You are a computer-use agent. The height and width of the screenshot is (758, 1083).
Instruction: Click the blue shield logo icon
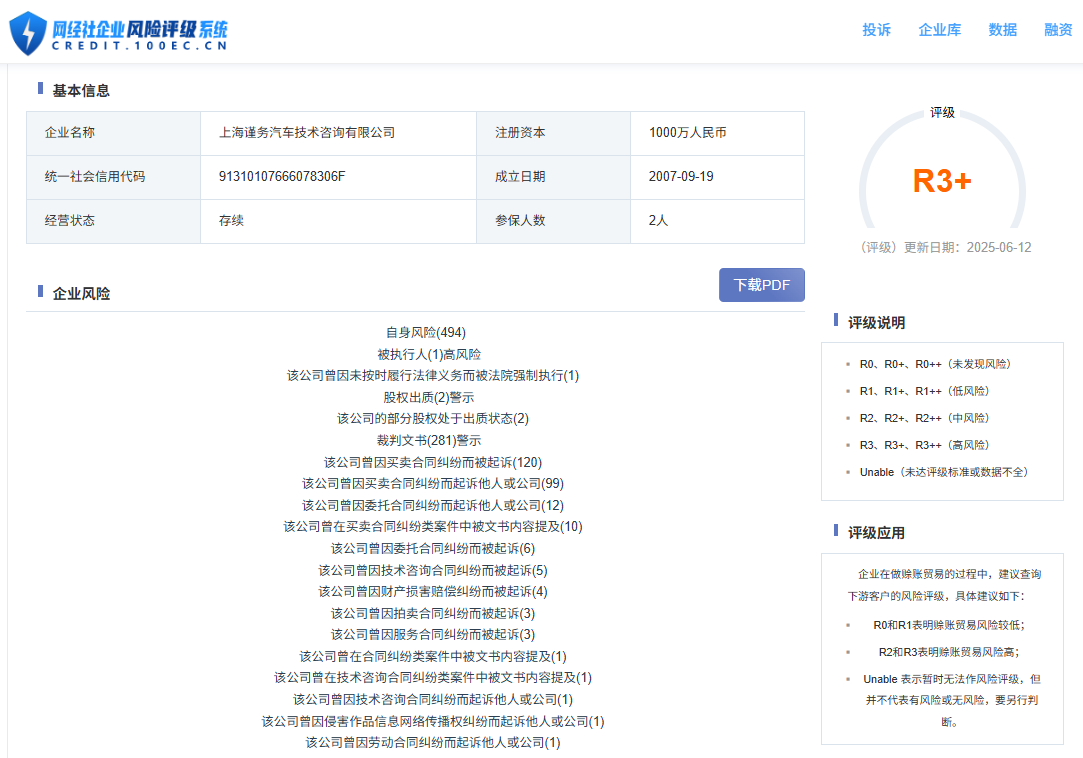coord(28,32)
